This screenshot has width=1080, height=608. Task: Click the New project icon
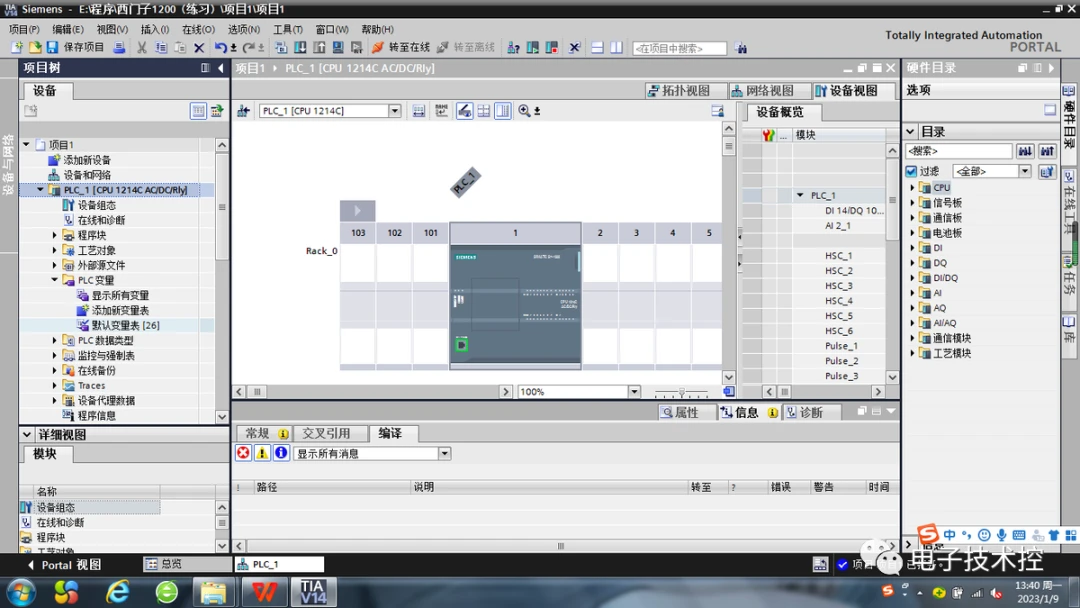(x=17, y=48)
